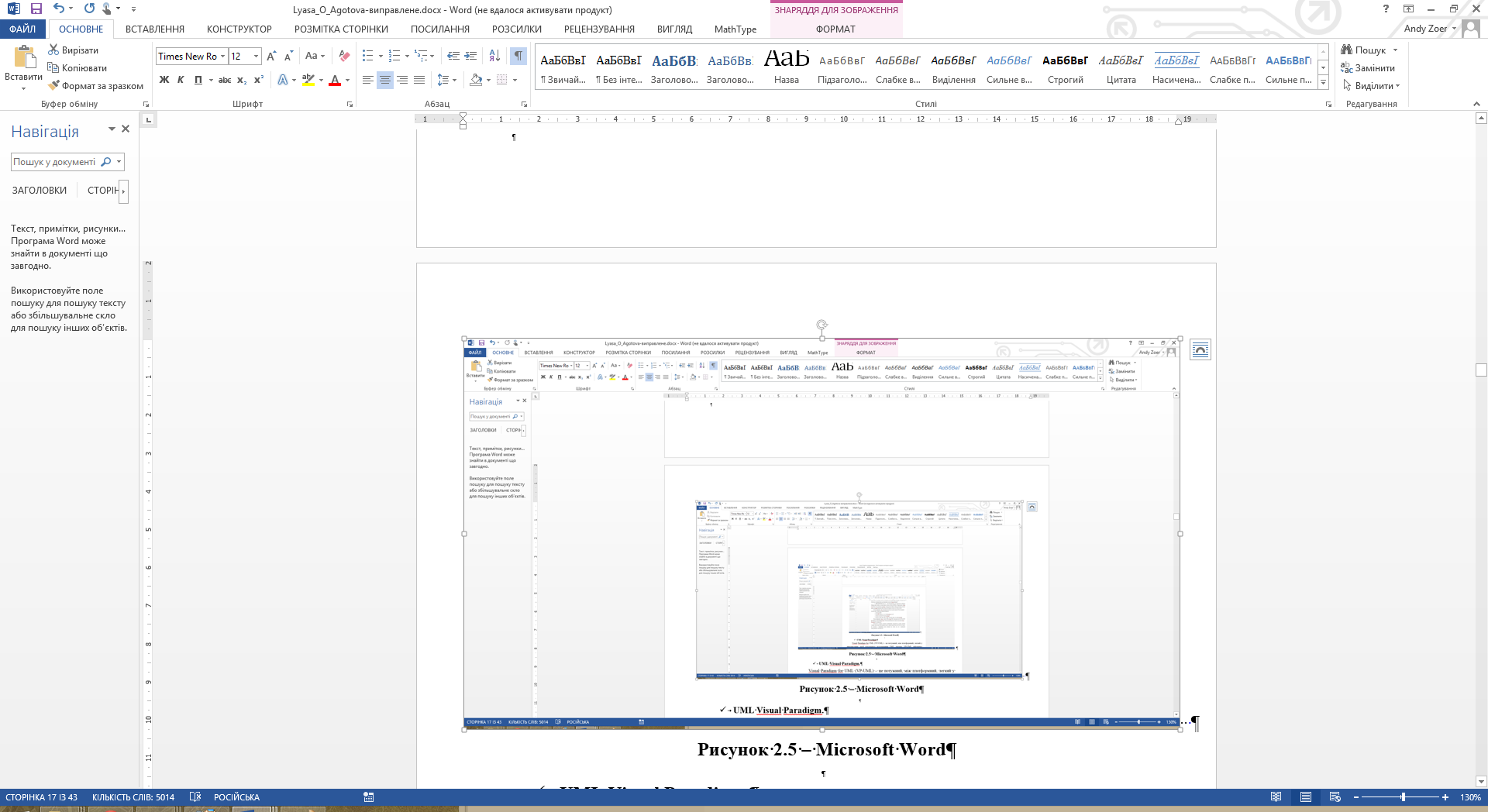Viewport: 1488px width, 812px height.
Task: Open layout options icon beside image
Action: [x=1200, y=349]
